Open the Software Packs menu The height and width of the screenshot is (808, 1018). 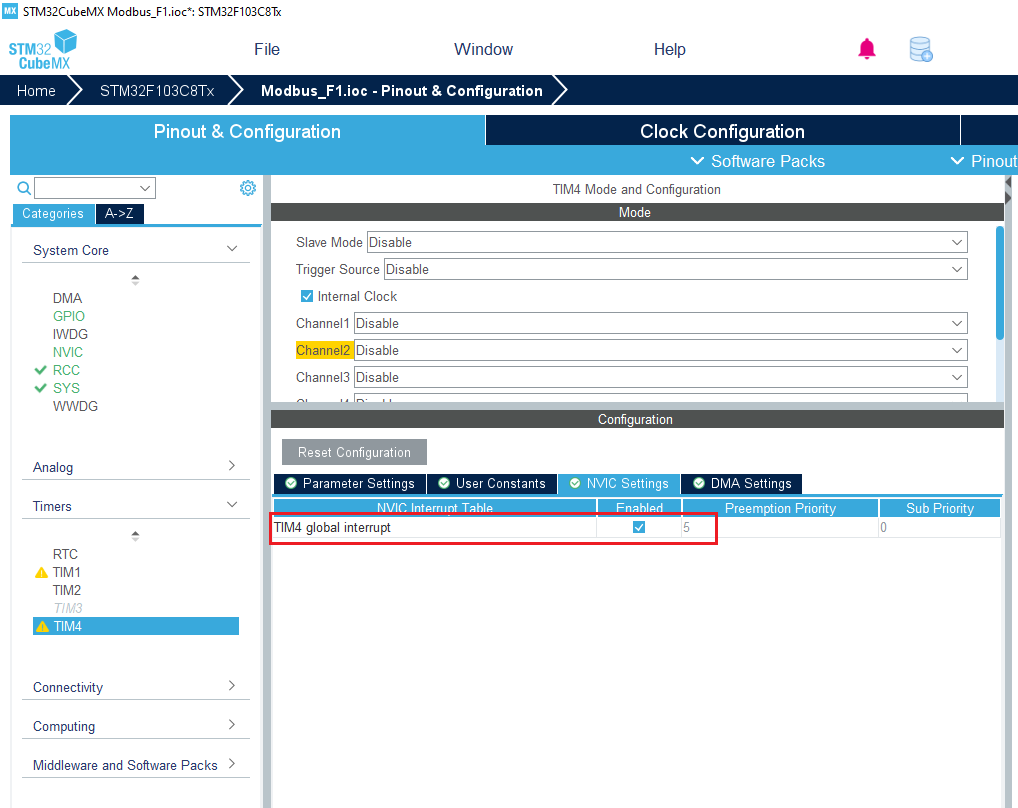[x=758, y=161]
